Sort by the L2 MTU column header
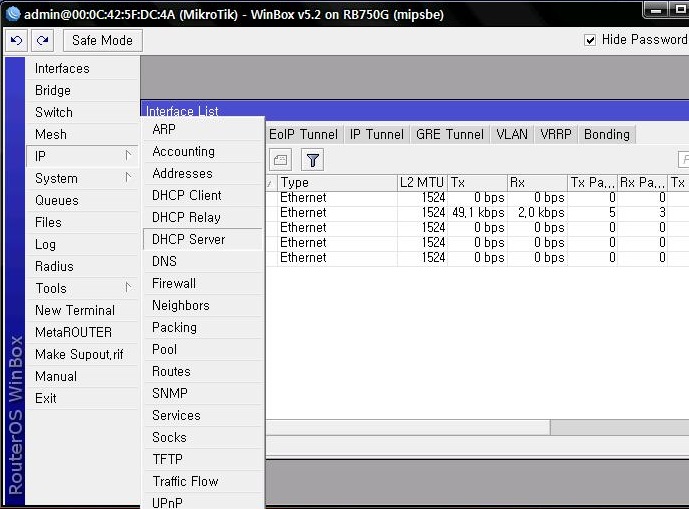Screen dimensions: 689x509 coord(422,182)
